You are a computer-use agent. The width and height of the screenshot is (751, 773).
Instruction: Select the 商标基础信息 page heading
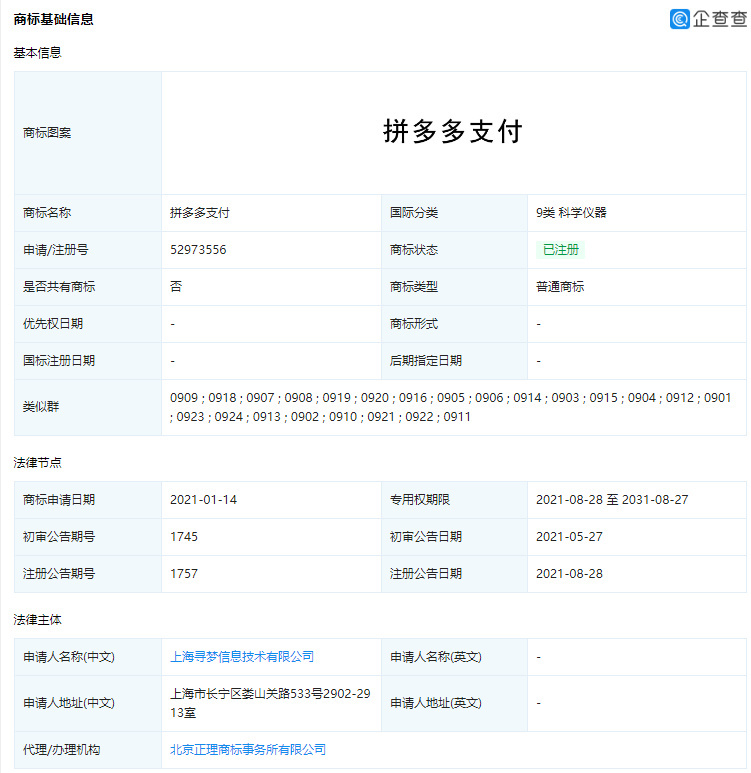(x=54, y=19)
